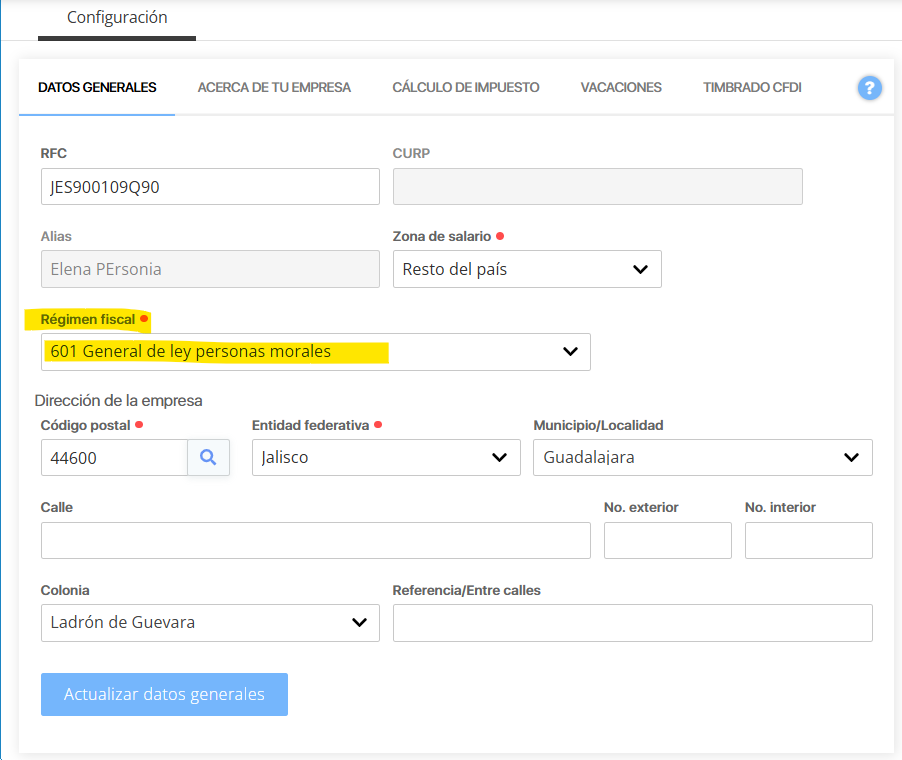
Task: Open the Entidad federativa dropdown
Action: (x=385, y=457)
